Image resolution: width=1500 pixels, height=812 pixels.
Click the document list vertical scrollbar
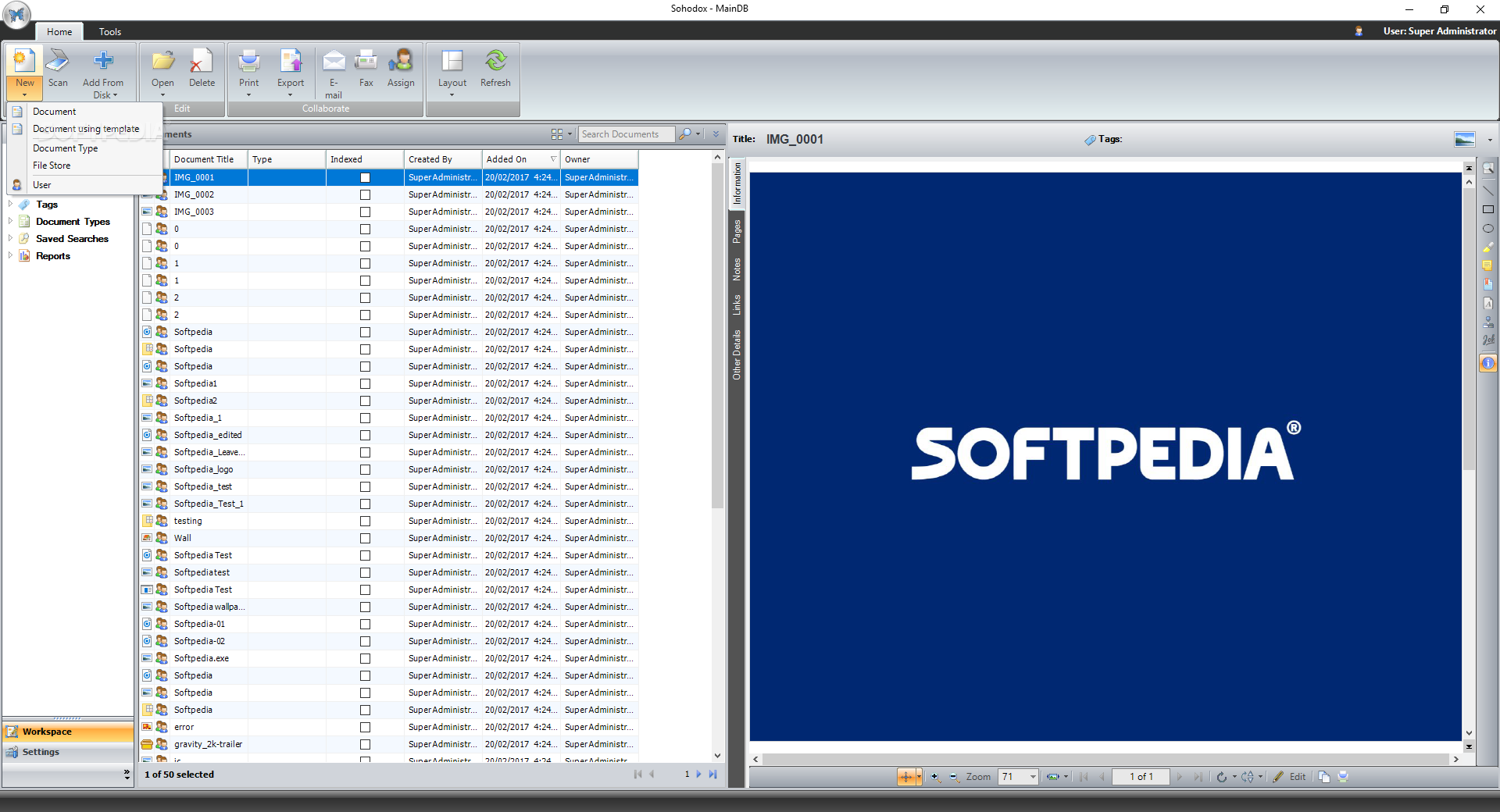click(717, 336)
